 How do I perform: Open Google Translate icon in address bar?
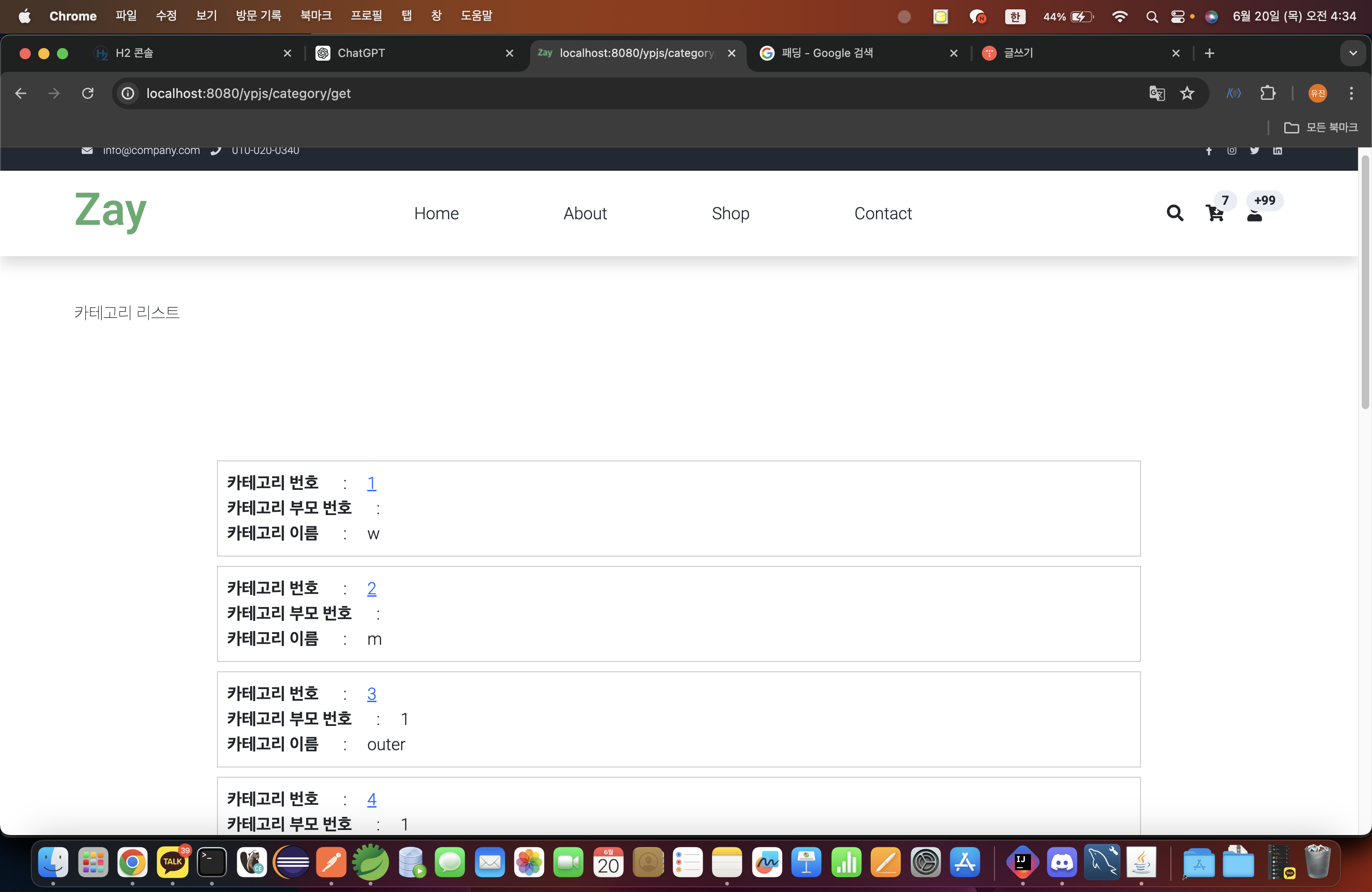1156,93
